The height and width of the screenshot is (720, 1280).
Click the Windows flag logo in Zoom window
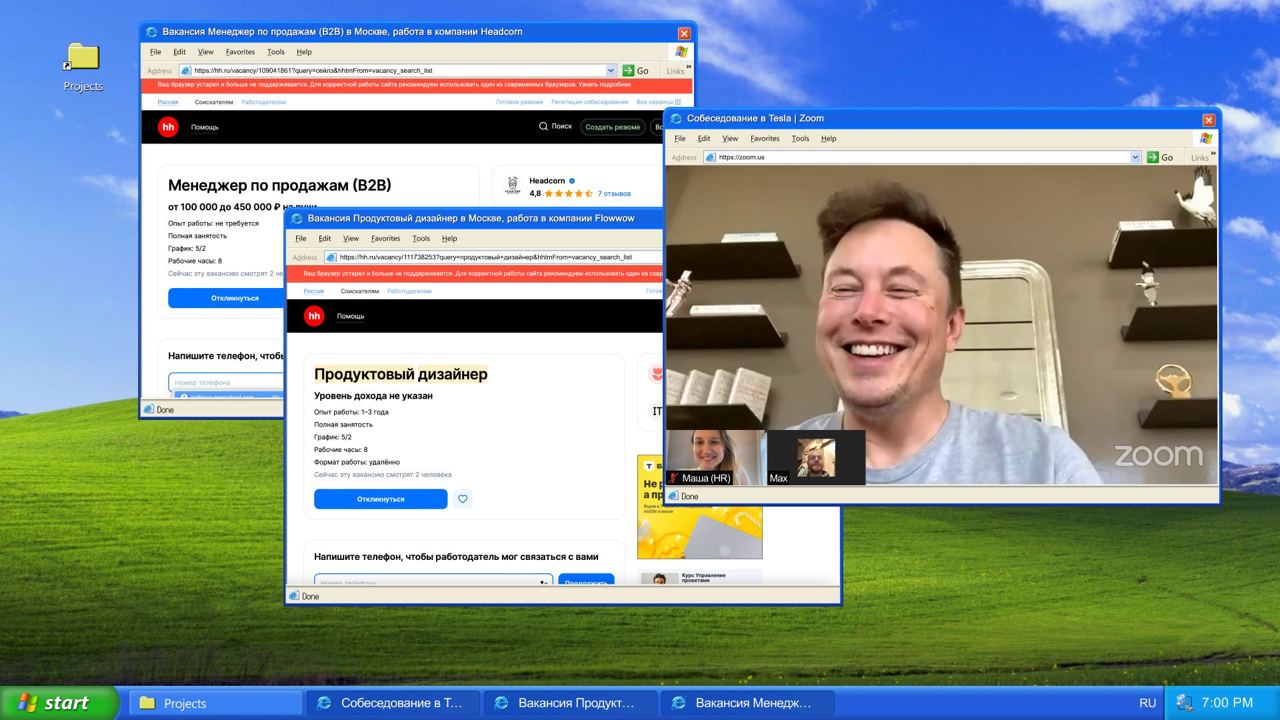(x=1206, y=138)
